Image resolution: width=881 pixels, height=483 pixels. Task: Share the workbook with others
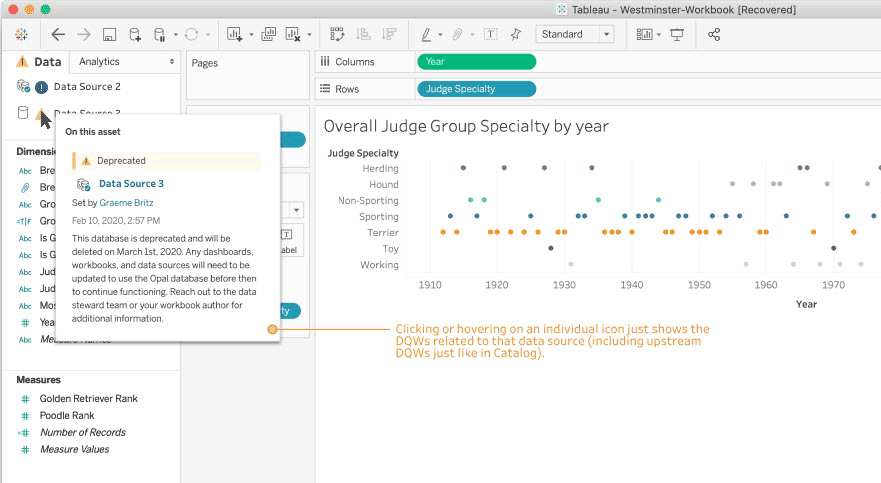pos(714,35)
